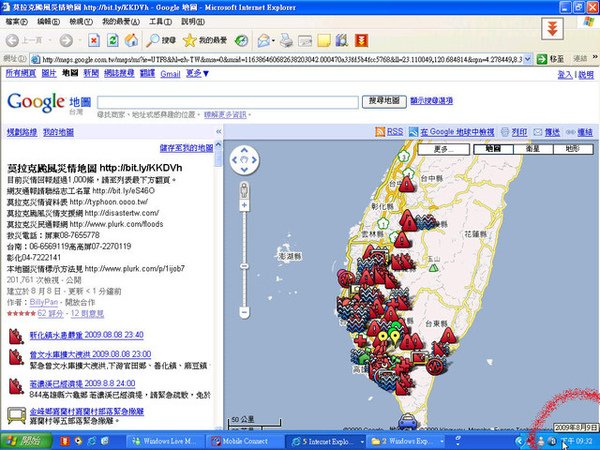Select the 地圖 map type button
600x450 pixels.
493,149
